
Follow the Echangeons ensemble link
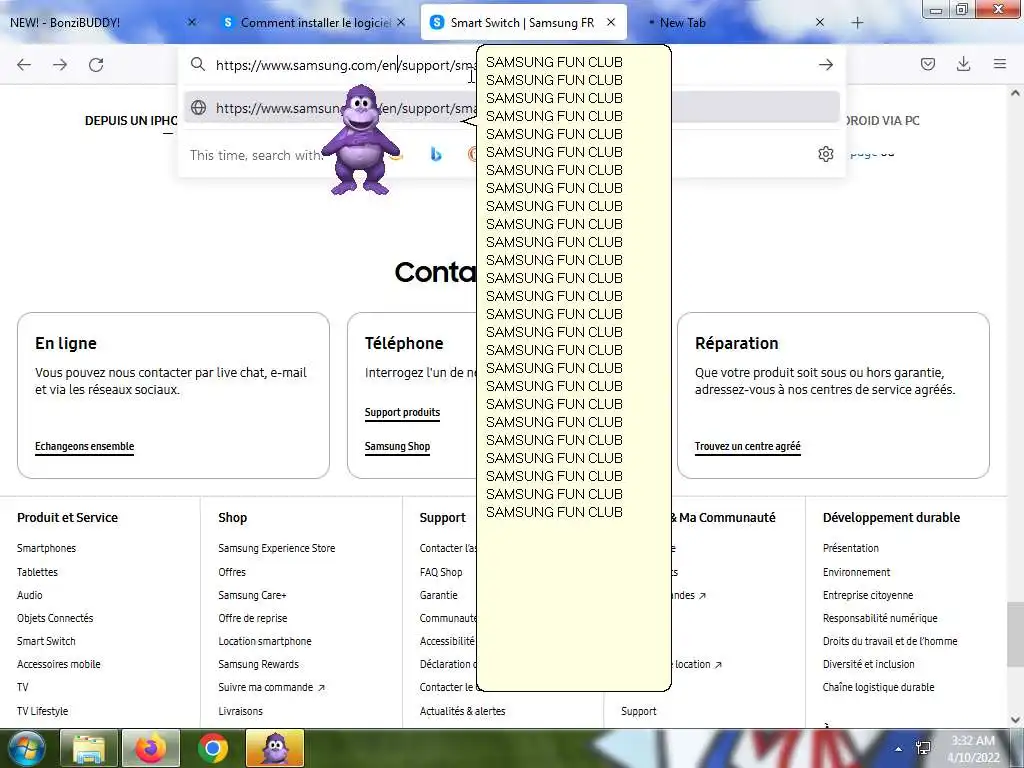pos(84,447)
